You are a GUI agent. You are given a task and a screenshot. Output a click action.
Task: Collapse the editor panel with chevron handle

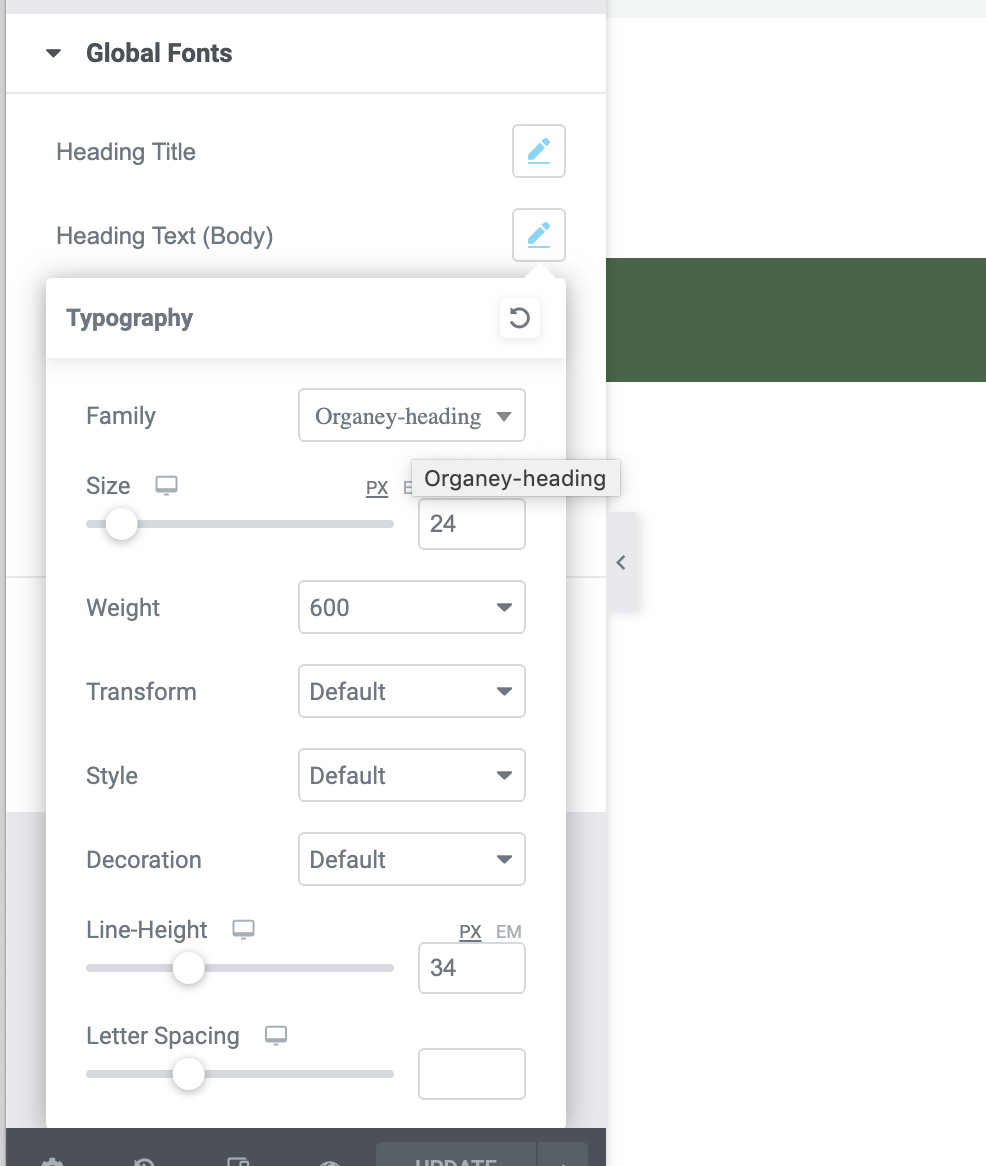(x=622, y=562)
